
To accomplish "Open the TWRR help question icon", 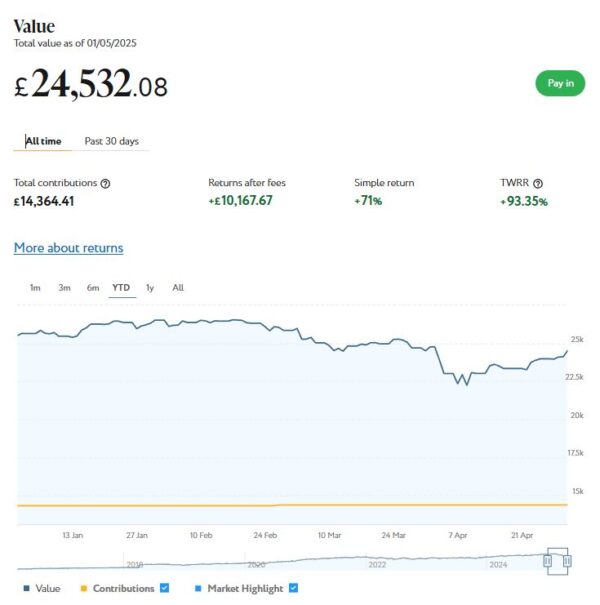I will tap(538, 184).
